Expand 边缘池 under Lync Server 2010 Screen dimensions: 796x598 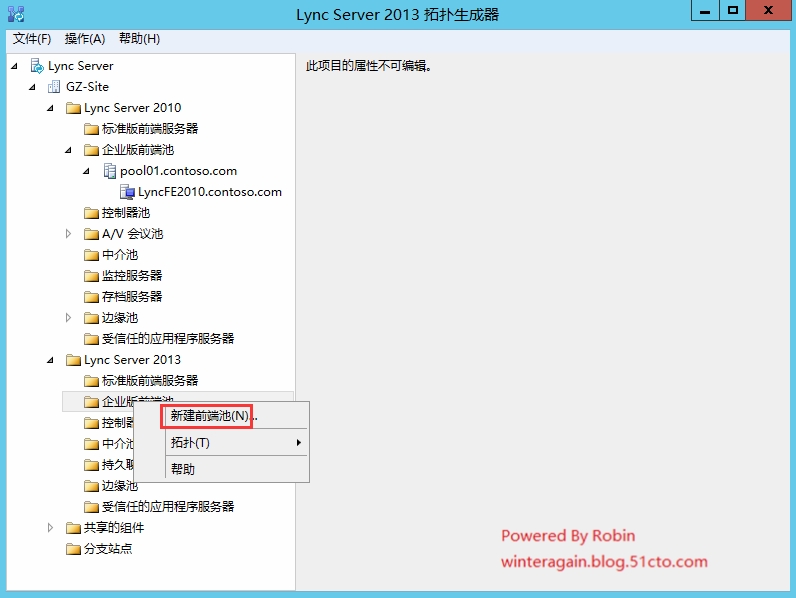[x=69, y=318]
